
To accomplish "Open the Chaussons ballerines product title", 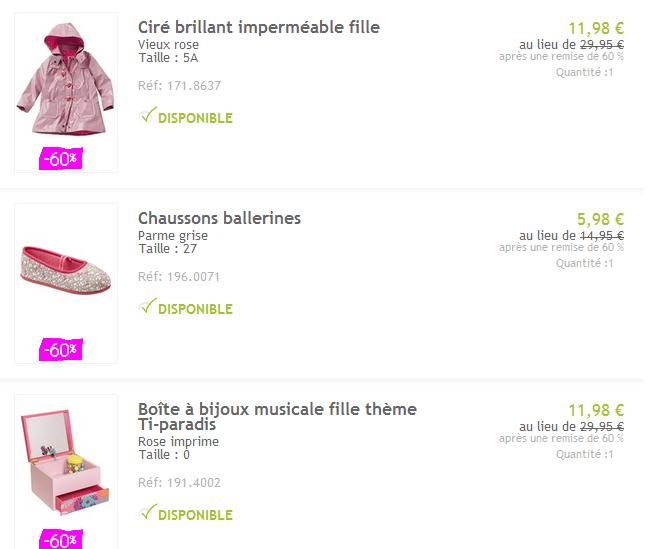I will (x=219, y=218).
